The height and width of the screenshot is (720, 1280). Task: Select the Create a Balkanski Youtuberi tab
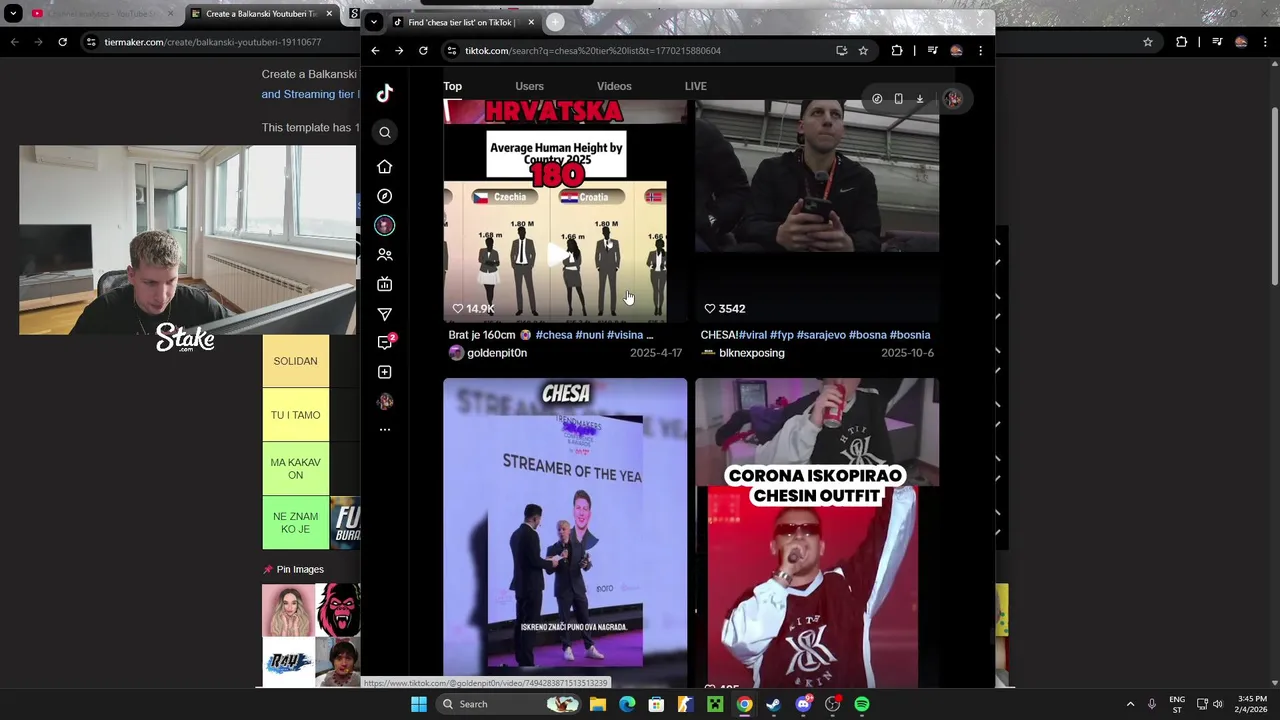pos(262,14)
